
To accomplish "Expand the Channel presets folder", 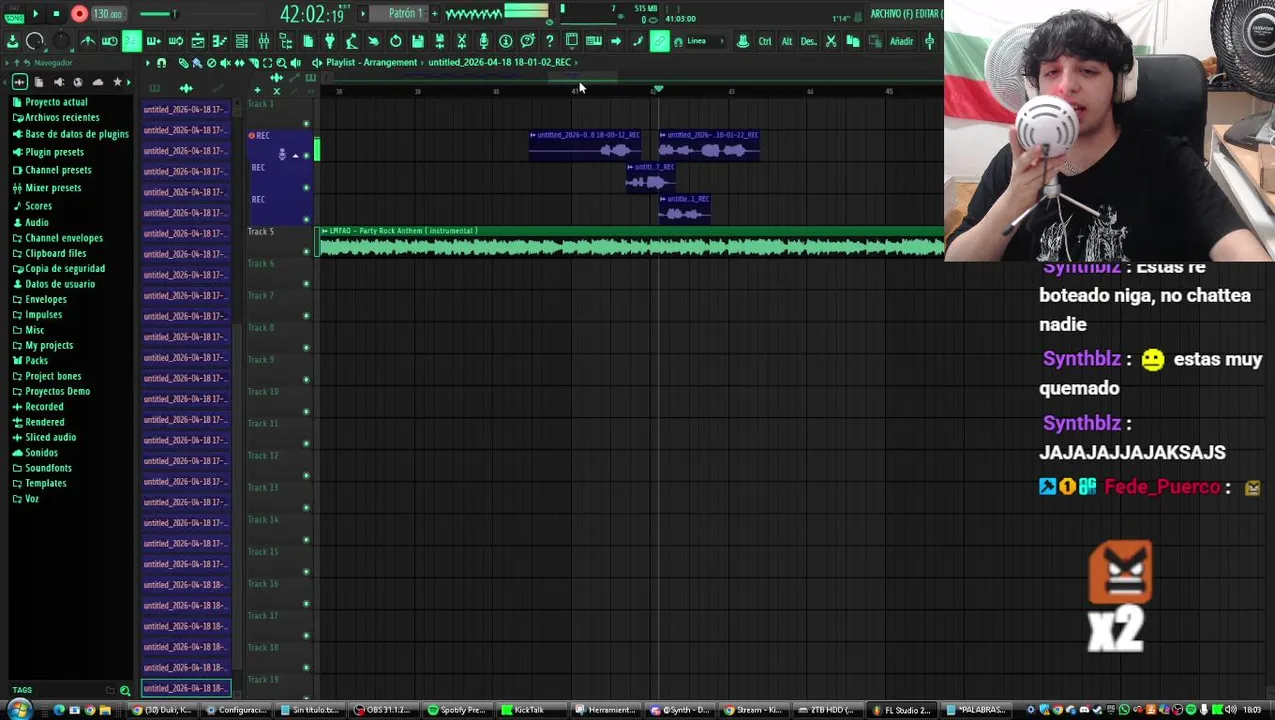I will pyautogui.click(x=58, y=170).
